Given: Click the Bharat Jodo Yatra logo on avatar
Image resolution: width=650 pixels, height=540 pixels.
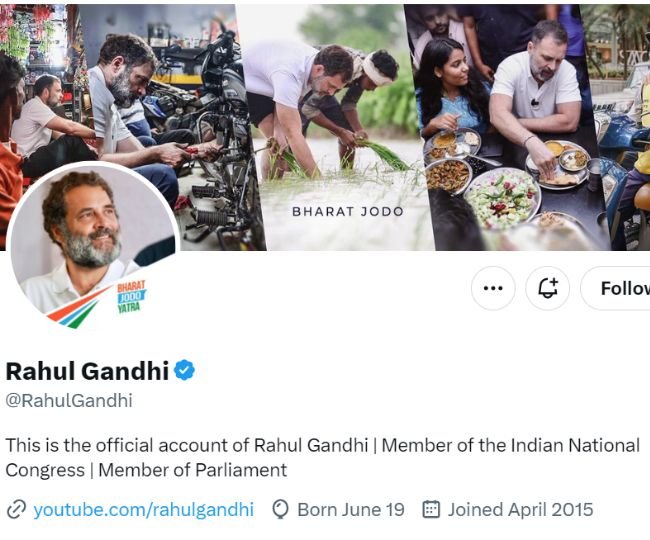Looking at the screenshot, I should click(130, 296).
